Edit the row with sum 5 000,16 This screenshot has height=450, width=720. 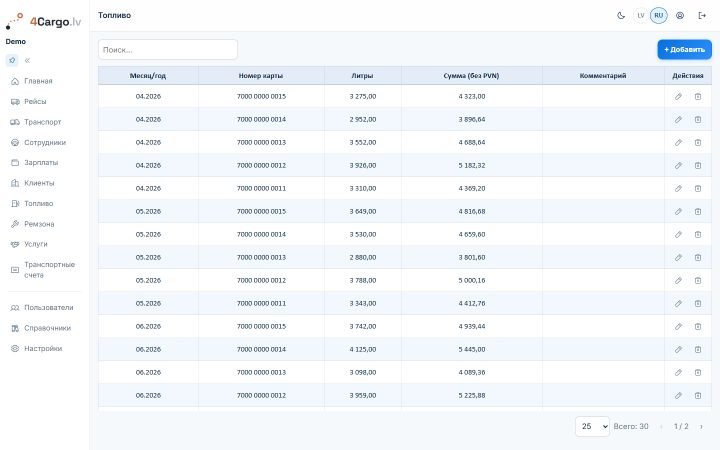click(x=678, y=280)
